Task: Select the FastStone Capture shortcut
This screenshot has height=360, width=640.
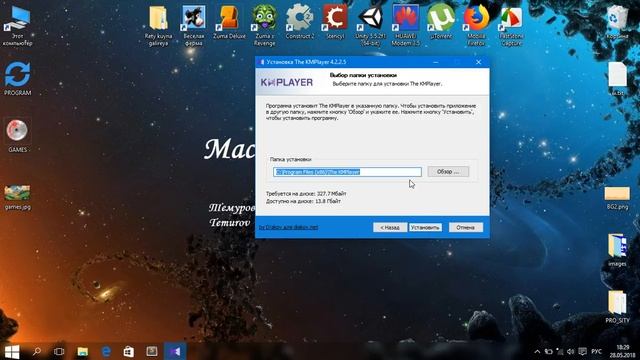Action: coord(511,25)
